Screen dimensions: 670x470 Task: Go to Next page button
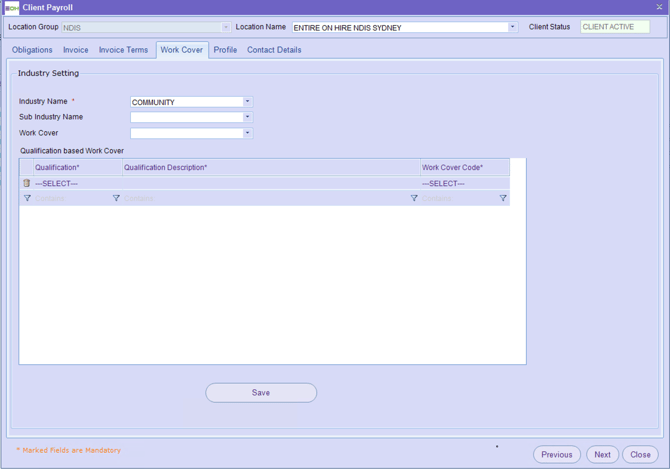(602, 454)
